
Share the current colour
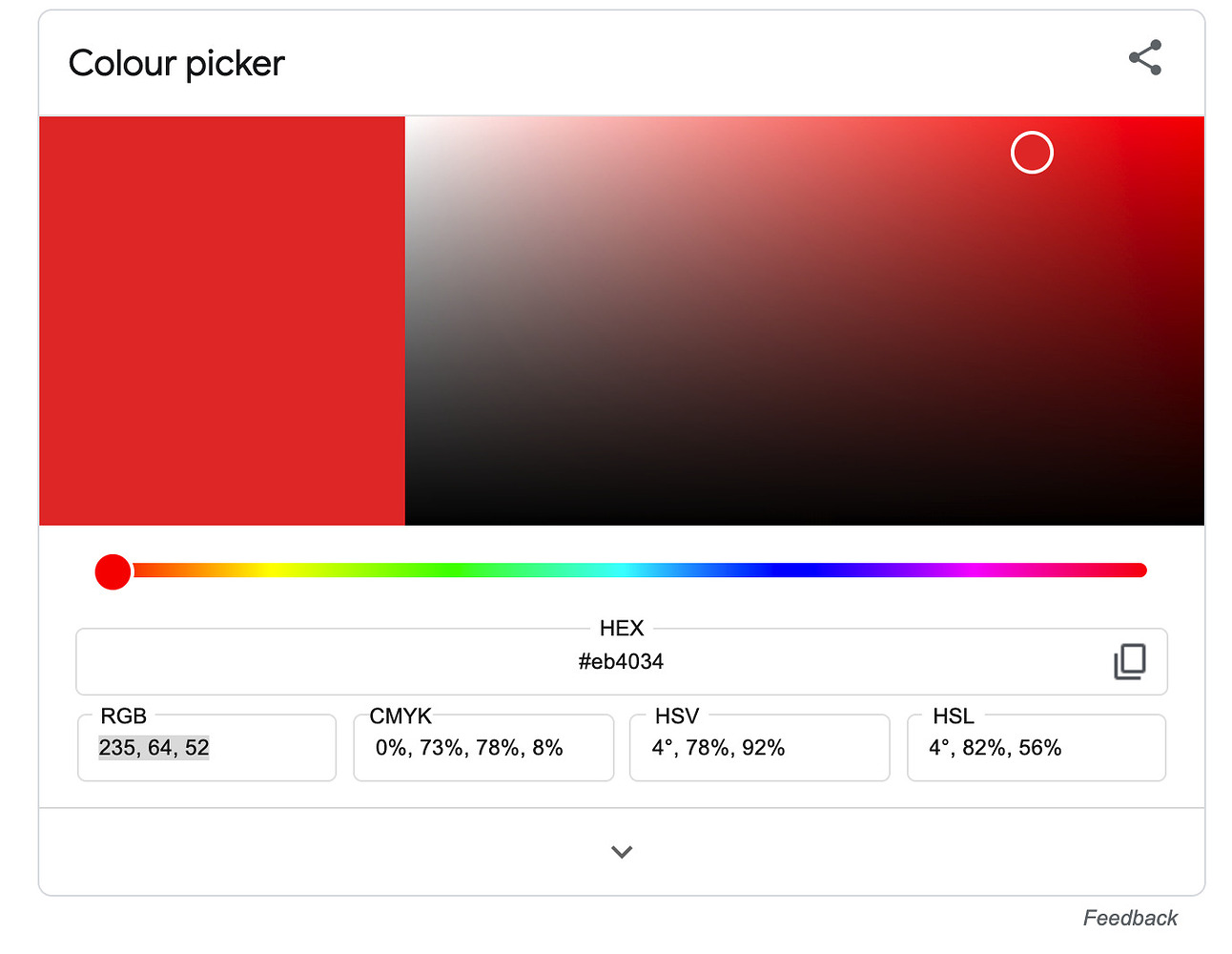(1145, 57)
